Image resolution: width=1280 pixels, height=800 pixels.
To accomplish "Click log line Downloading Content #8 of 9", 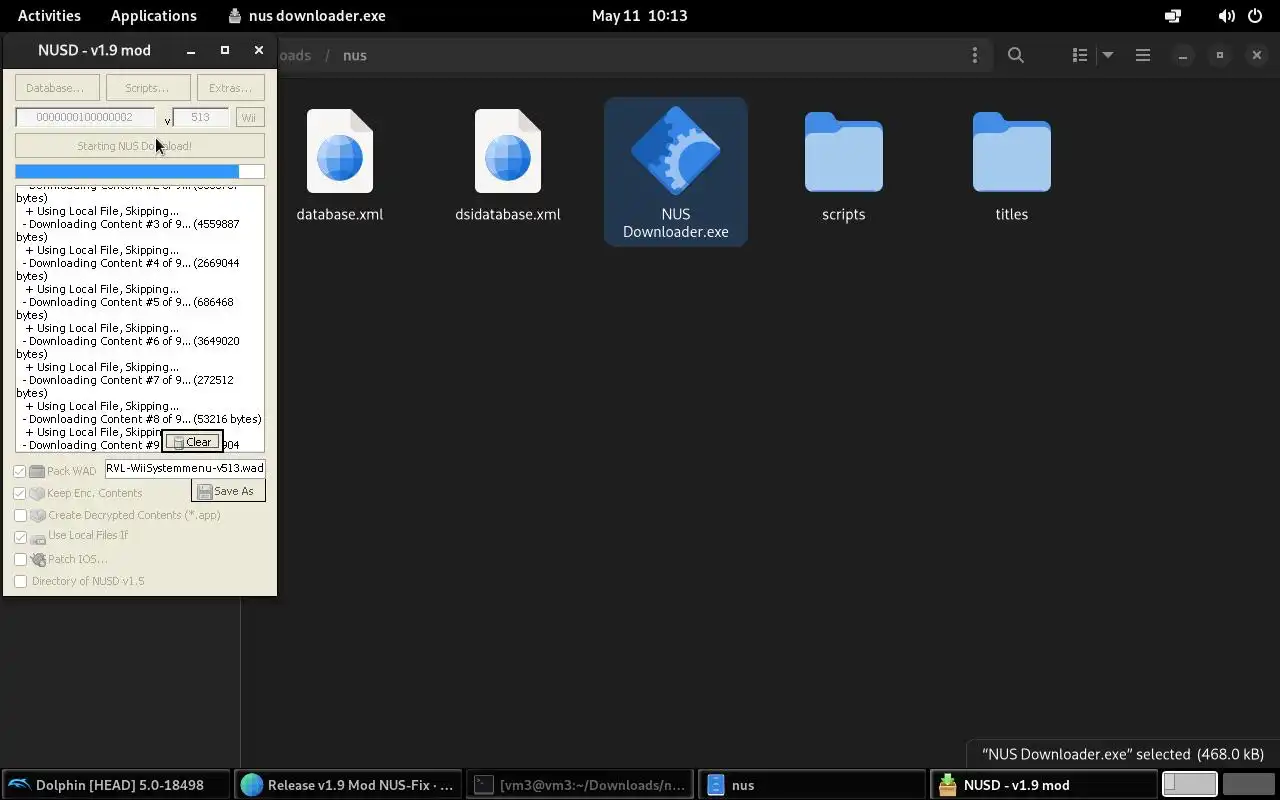I will [x=140, y=419].
